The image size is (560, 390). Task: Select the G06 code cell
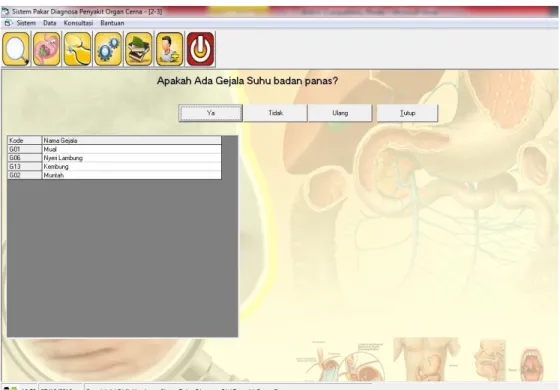coord(25,158)
